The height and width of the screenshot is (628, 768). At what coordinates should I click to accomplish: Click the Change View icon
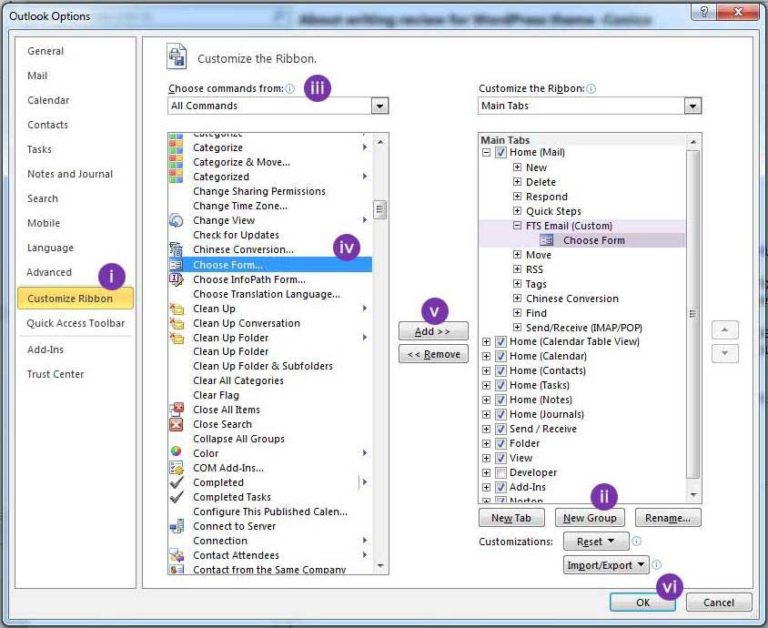click(x=176, y=220)
